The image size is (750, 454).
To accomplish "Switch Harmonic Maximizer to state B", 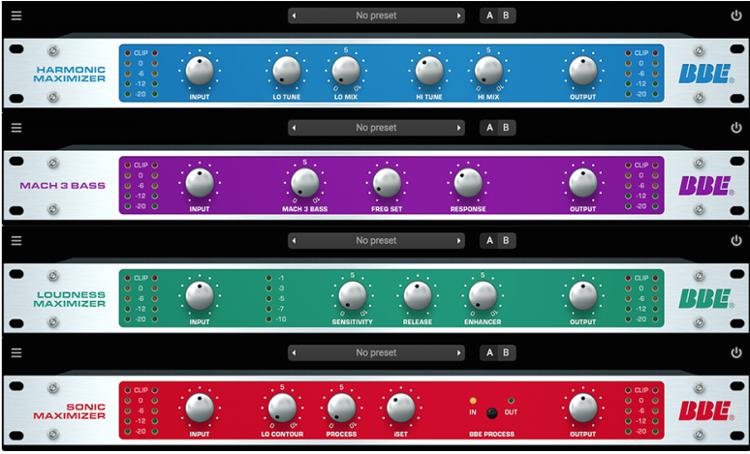I will click(506, 16).
